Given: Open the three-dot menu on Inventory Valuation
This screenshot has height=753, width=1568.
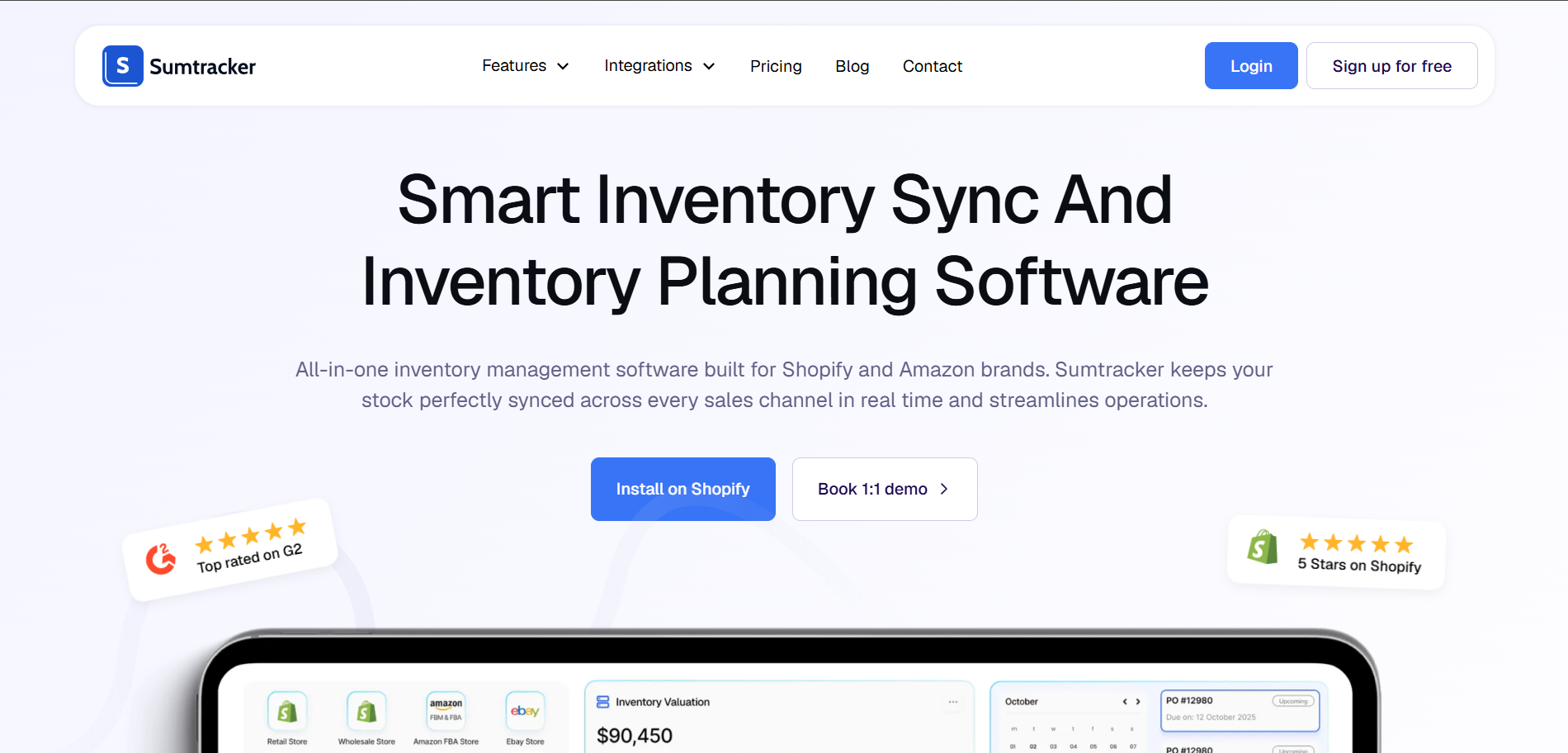Looking at the screenshot, I should pyautogui.click(x=953, y=701).
